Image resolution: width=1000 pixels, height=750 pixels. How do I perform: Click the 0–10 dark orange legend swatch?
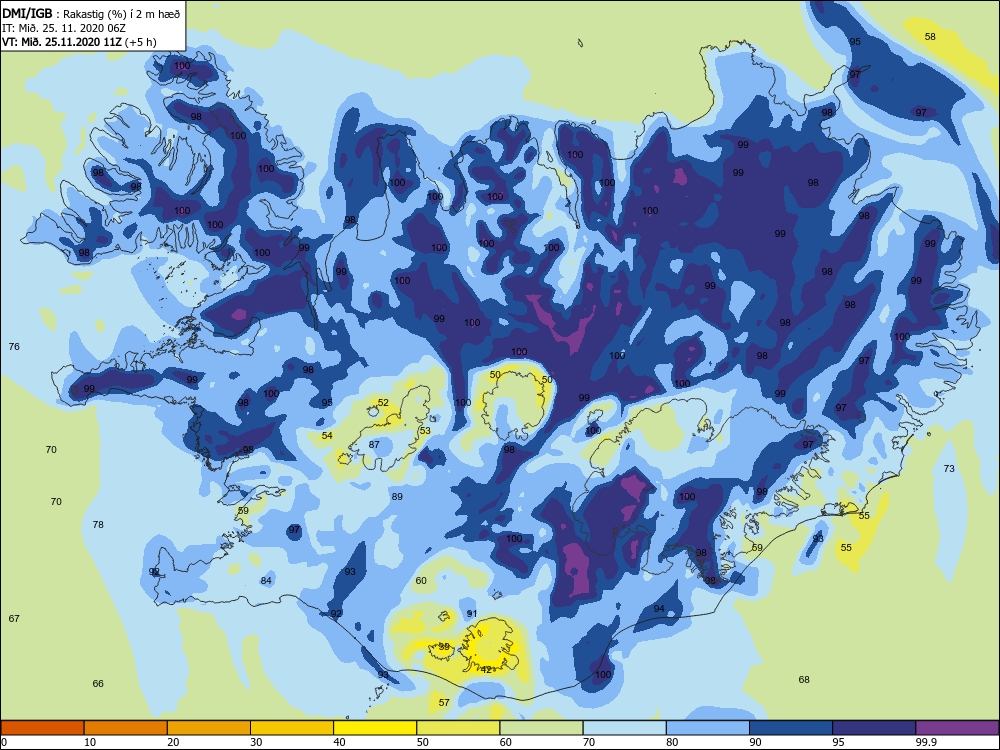click(x=42, y=728)
